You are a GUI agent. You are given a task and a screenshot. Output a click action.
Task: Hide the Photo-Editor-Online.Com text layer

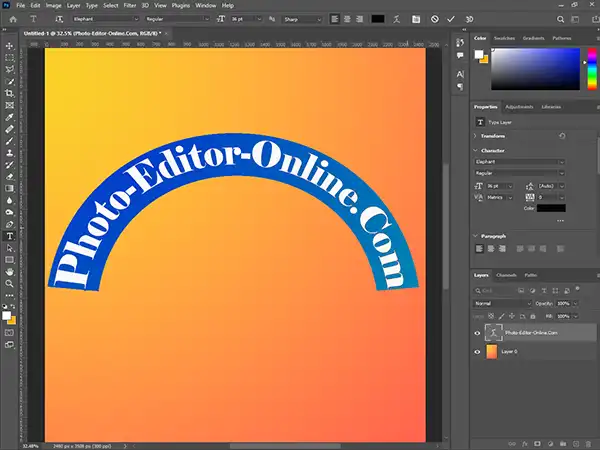pyautogui.click(x=477, y=333)
